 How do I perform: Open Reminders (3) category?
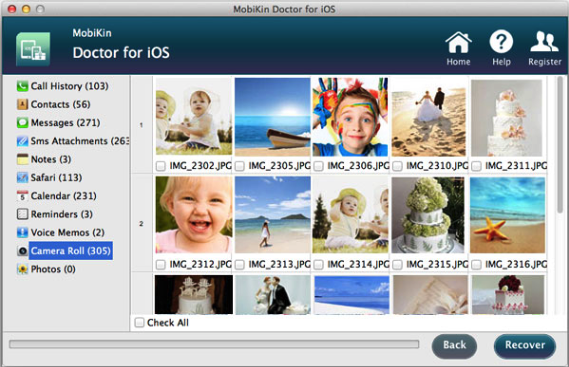[61, 214]
